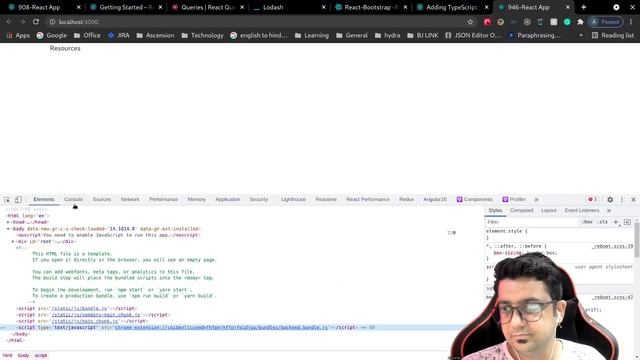The height and width of the screenshot is (360, 640).
Task: Click the green Grammarly extension icon
Action: click(567, 22)
